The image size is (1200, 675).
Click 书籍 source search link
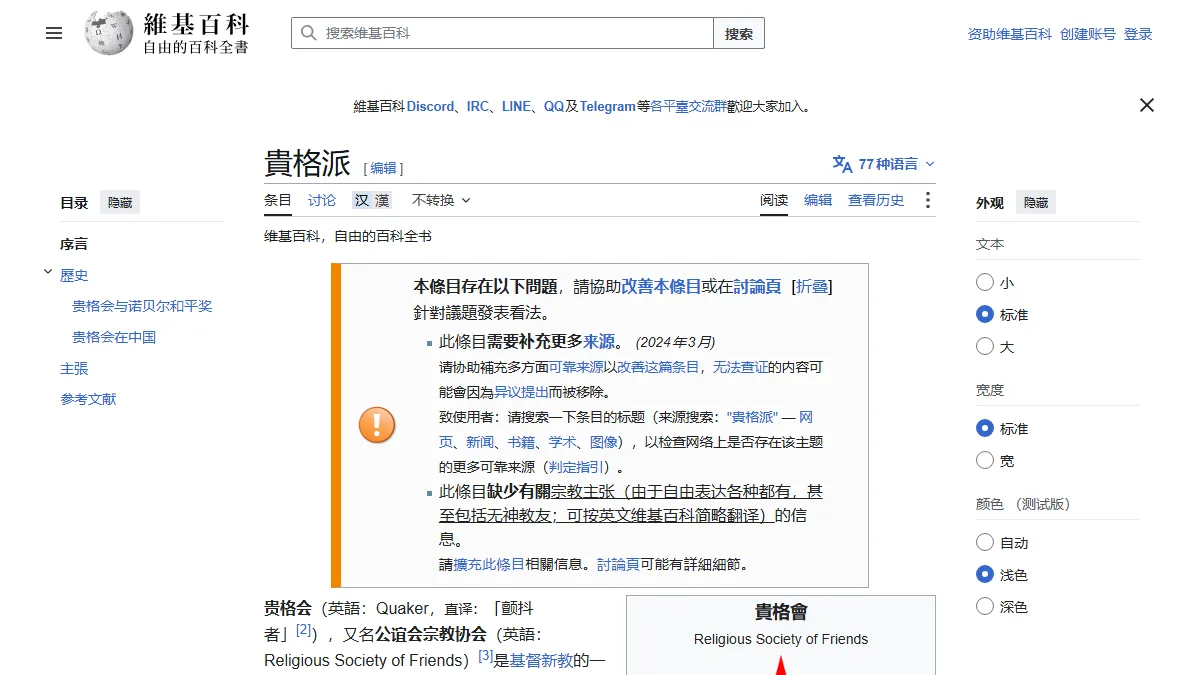pyautogui.click(x=521, y=442)
